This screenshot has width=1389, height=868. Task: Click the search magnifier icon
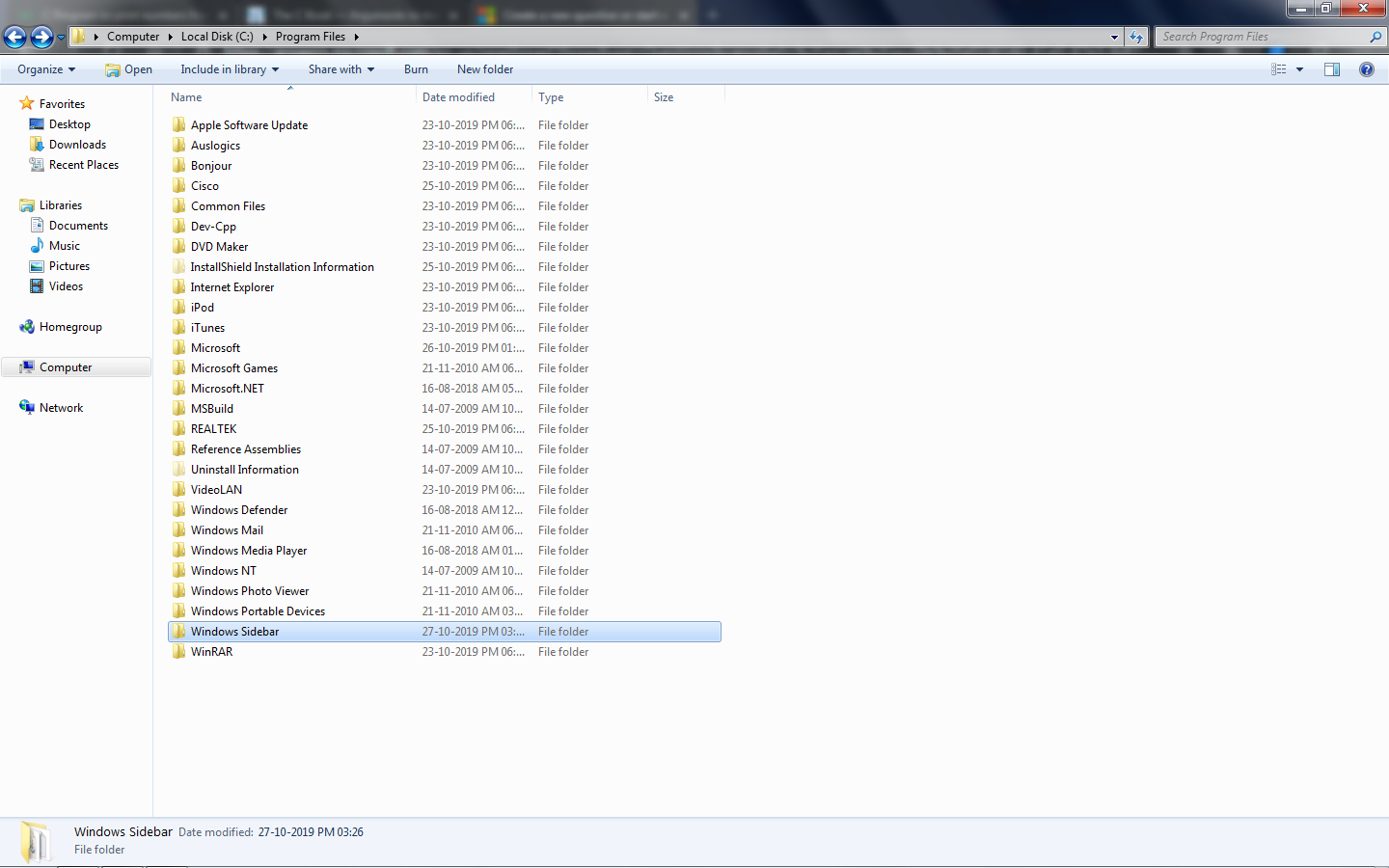1375,37
